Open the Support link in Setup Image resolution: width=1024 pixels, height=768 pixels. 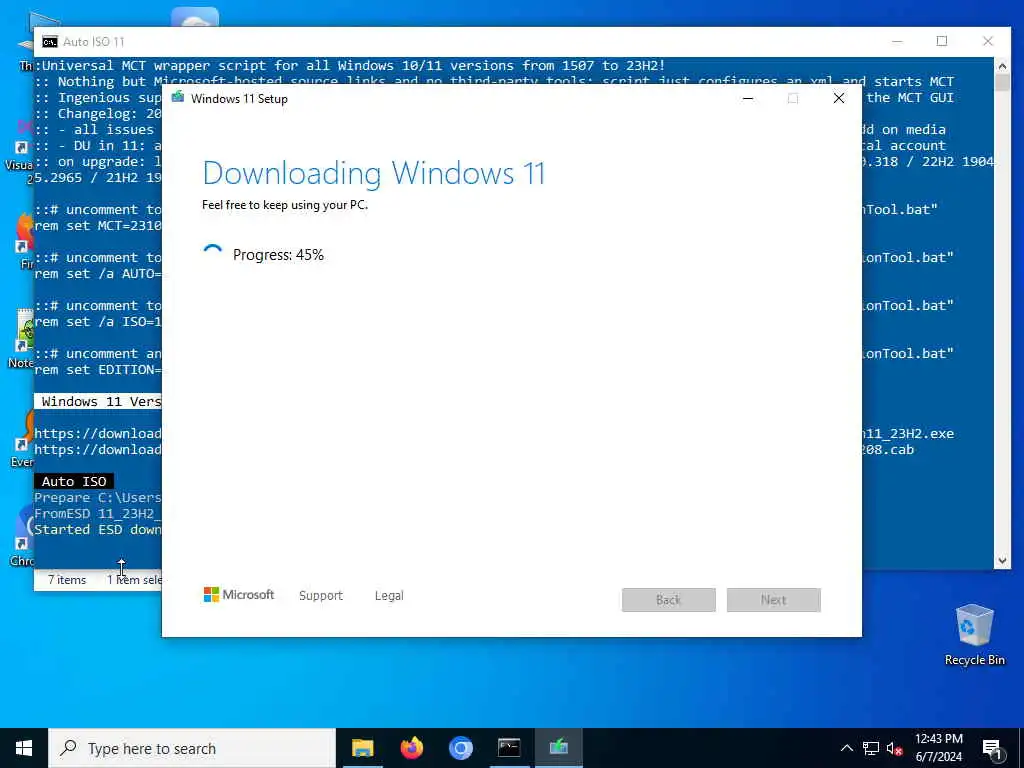coord(321,596)
